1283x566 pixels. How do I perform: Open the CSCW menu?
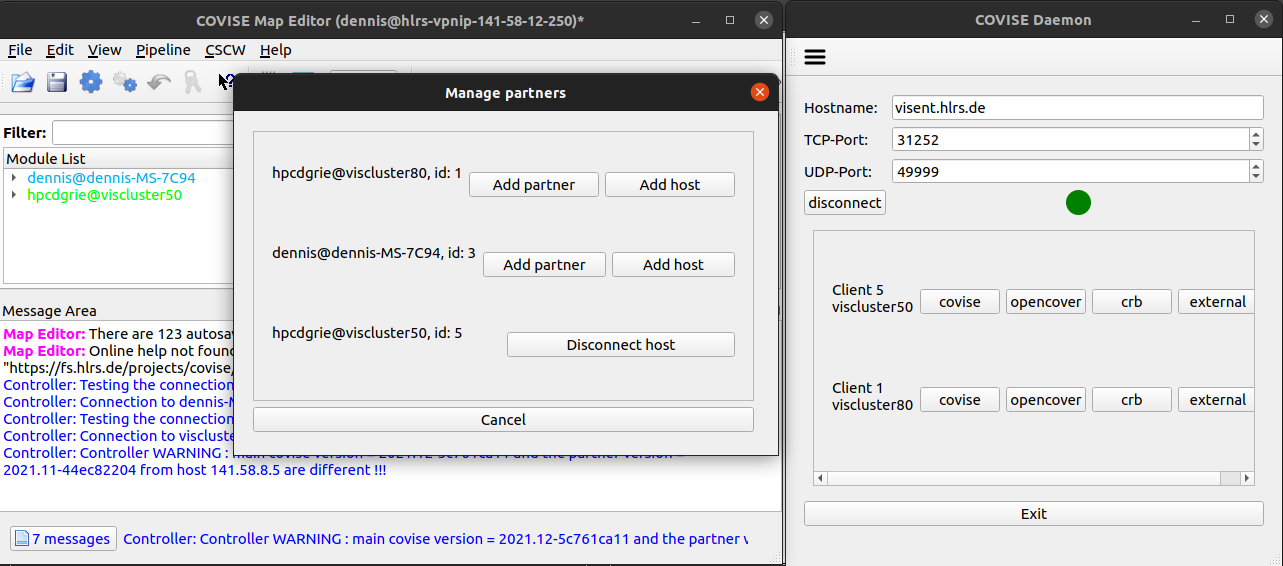pyautogui.click(x=225, y=50)
